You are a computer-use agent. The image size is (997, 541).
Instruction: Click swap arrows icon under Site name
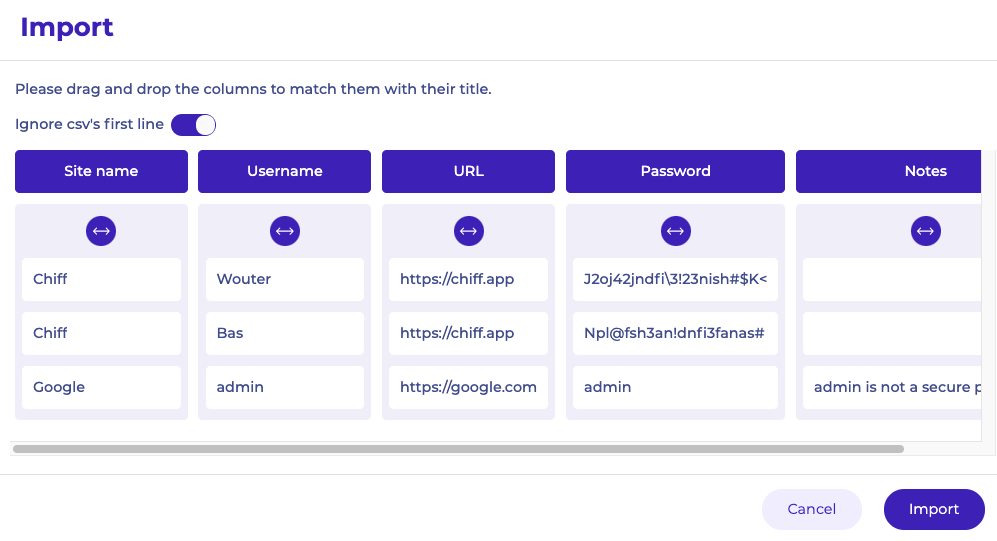[101, 231]
